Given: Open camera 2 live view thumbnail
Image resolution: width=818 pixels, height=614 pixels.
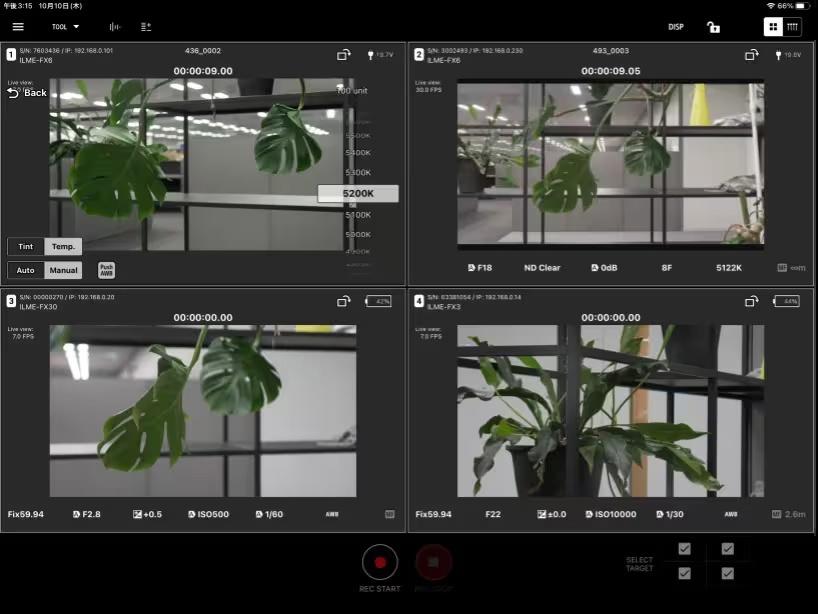Looking at the screenshot, I should (x=610, y=164).
